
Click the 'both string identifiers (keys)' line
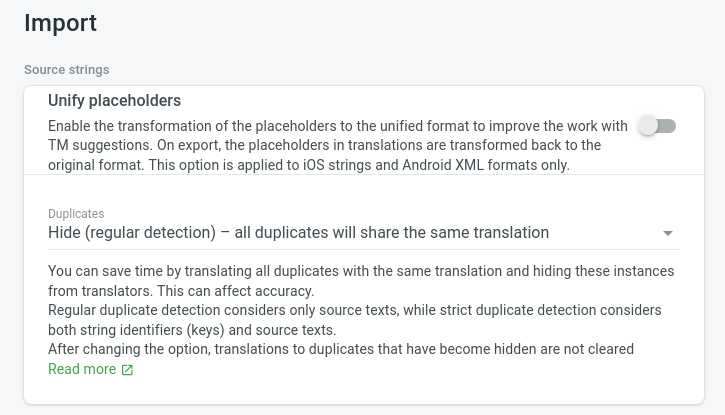pyautogui.click(x=192, y=330)
